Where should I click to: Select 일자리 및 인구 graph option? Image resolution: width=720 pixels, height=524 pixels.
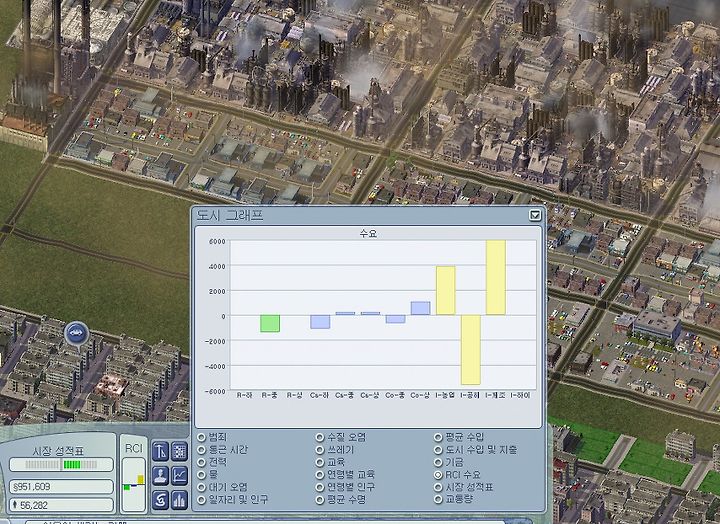point(201,499)
